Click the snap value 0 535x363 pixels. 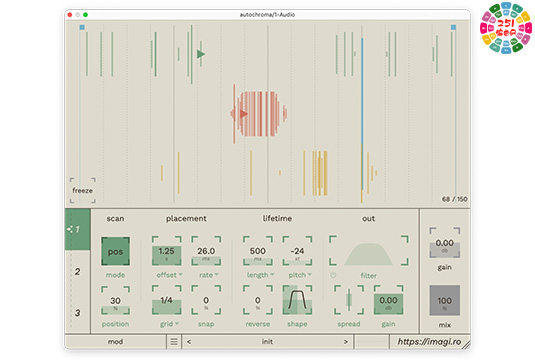[206, 300]
